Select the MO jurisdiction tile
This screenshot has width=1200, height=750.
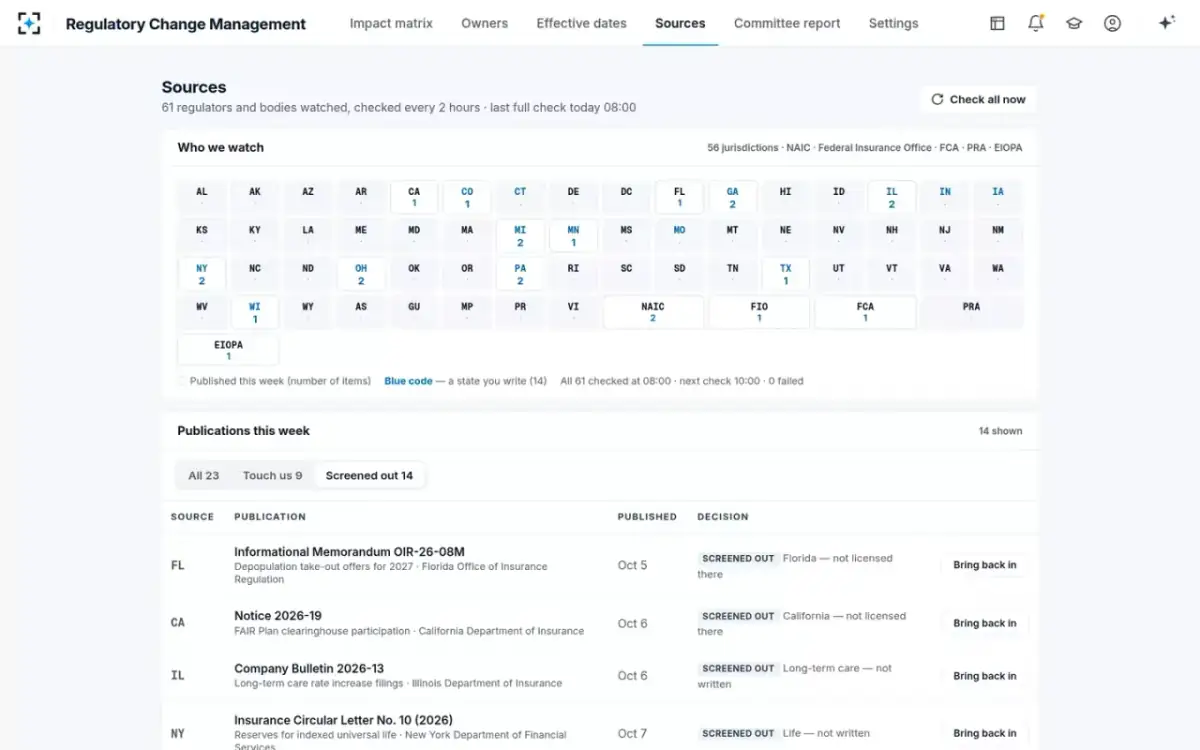point(679,236)
